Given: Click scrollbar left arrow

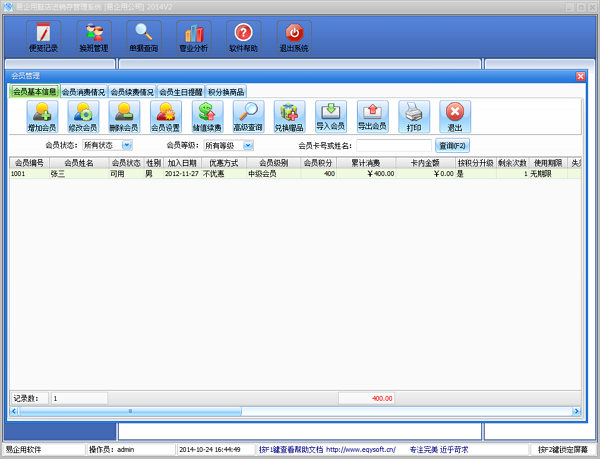Looking at the screenshot, I should pyautogui.click(x=14, y=411).
